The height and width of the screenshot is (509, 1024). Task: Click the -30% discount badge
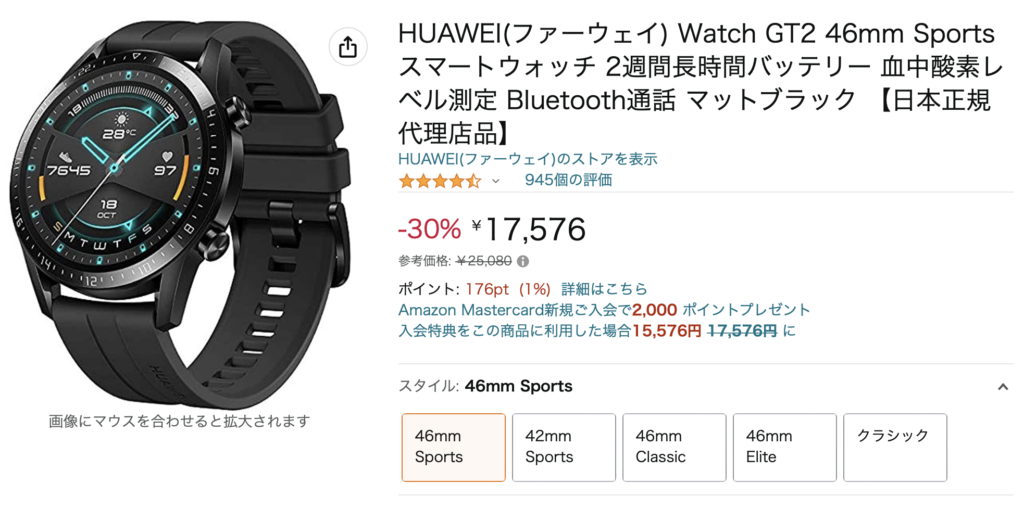click(x=430, y=228)
